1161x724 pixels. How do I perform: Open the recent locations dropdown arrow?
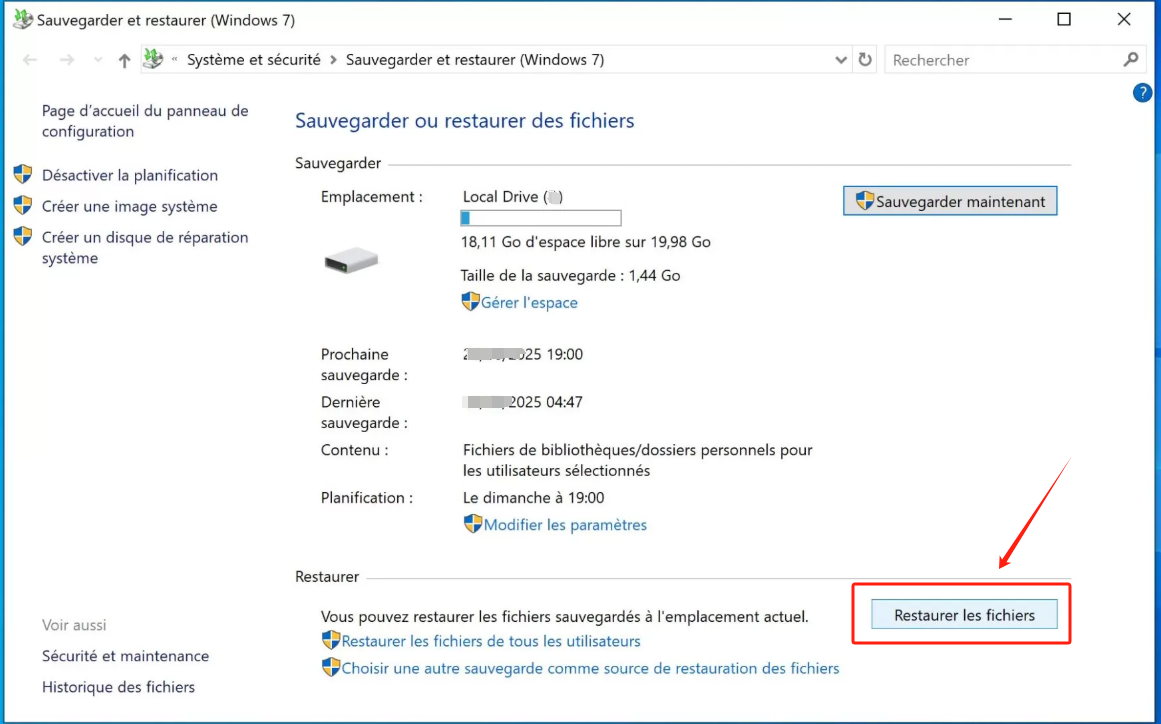coord(98,60)
